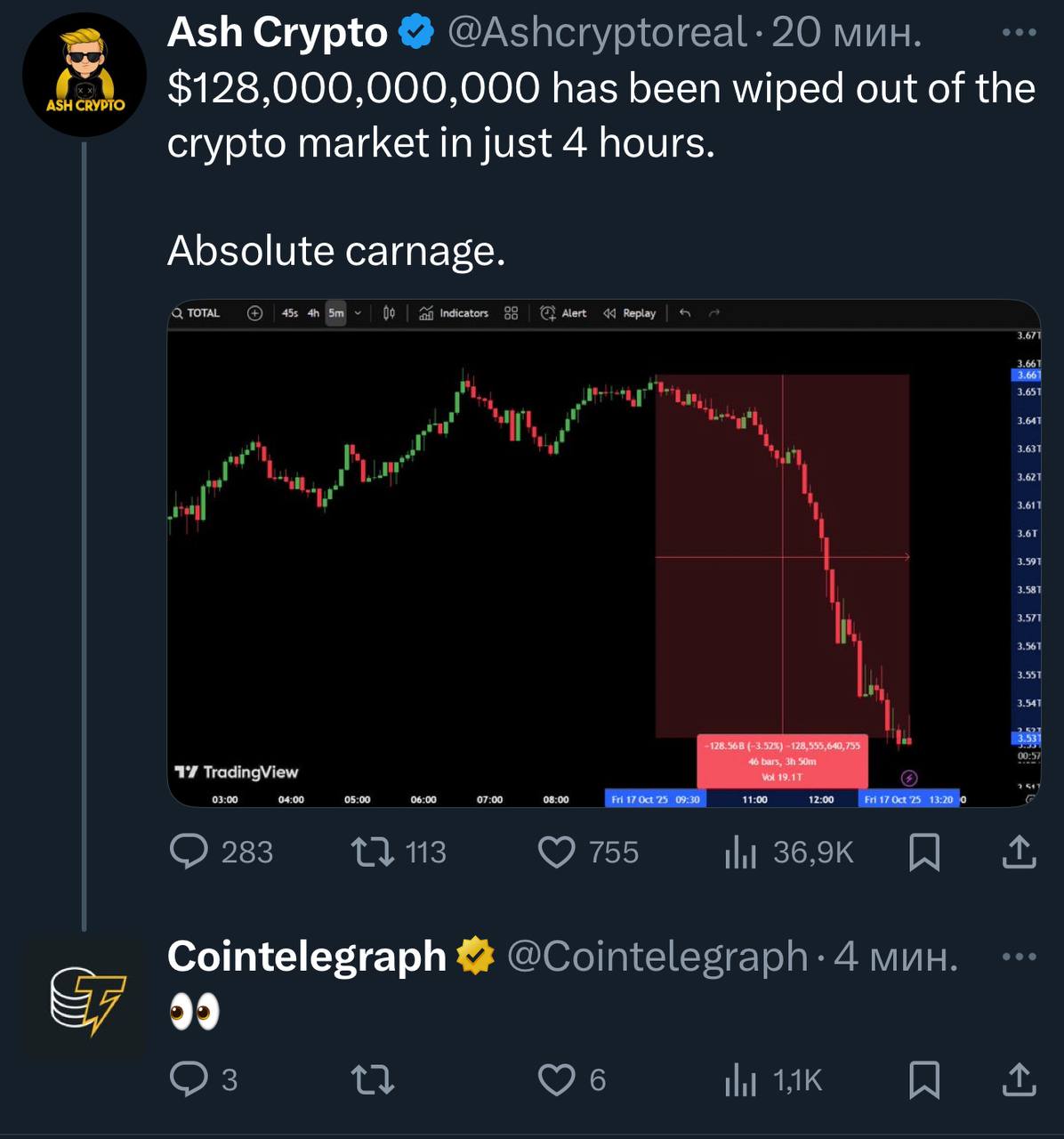
Task: Open the 20 мин. tweet timestamp
Action: 846,33
